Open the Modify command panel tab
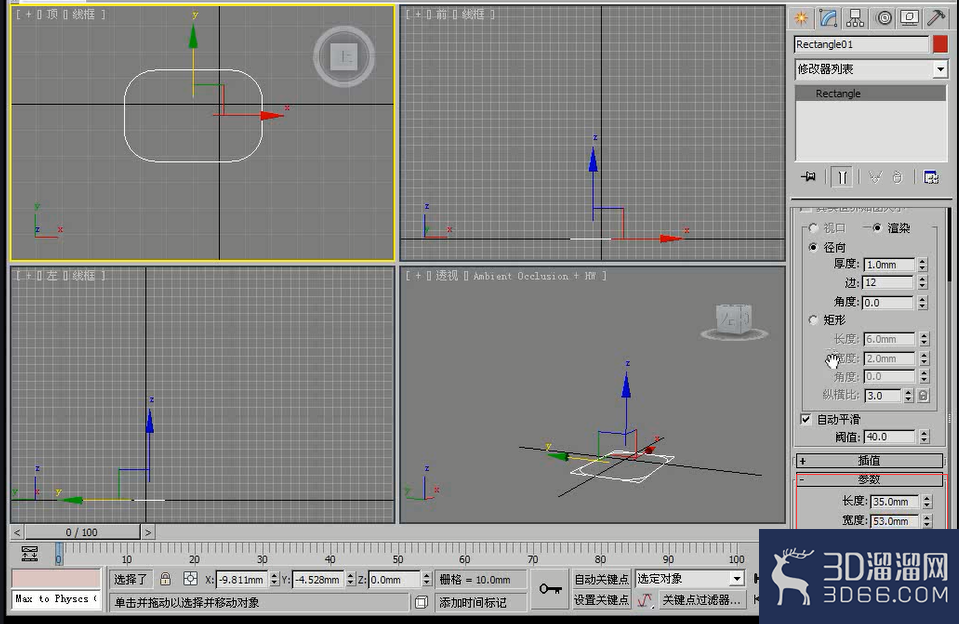This screenshot has height=624, width=959. 828,18
